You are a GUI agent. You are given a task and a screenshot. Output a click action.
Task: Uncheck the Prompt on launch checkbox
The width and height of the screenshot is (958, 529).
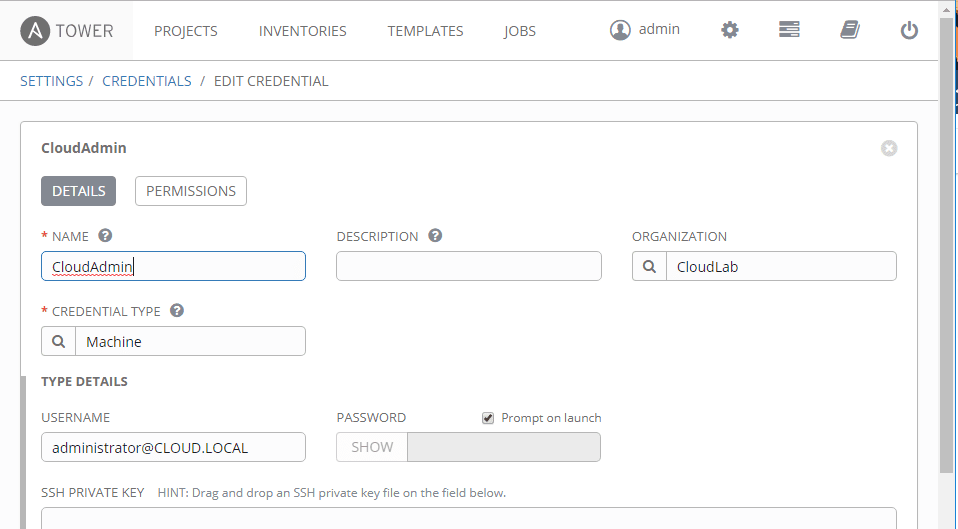488,418
